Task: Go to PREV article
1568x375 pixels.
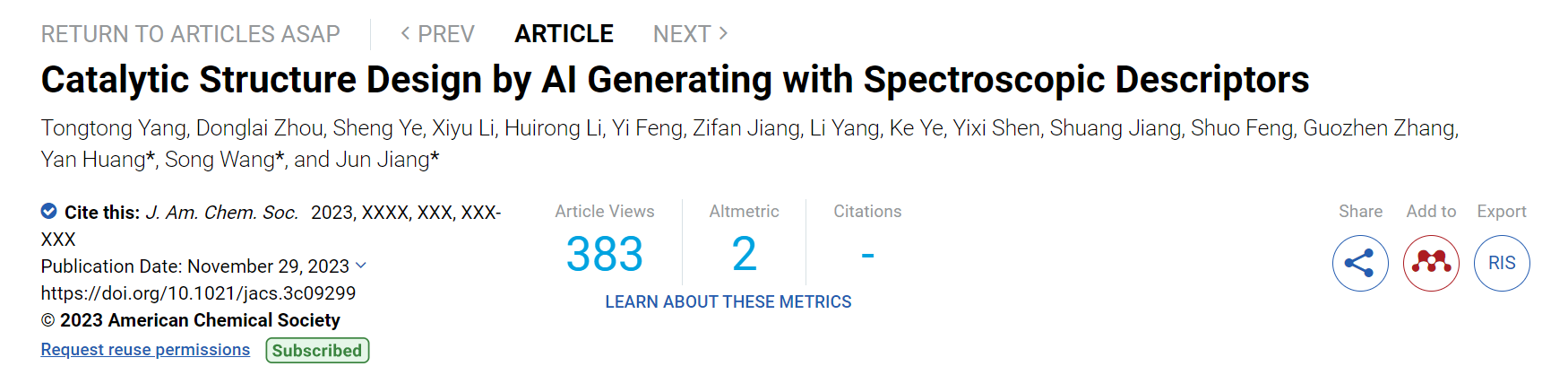Action: click(437, 34)
